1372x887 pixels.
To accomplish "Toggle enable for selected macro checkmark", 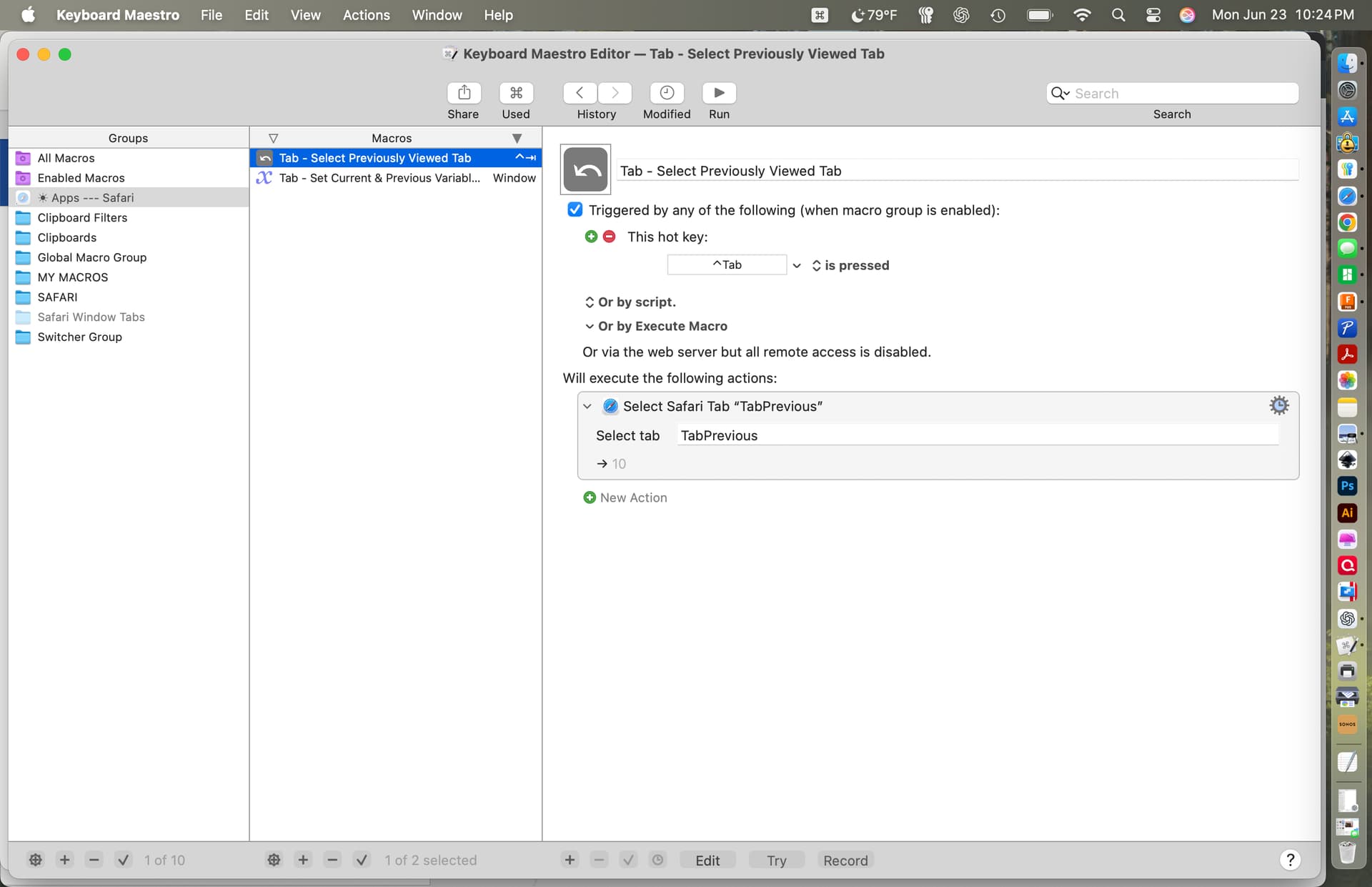I will pyautogui.click(x=362, y=860).
